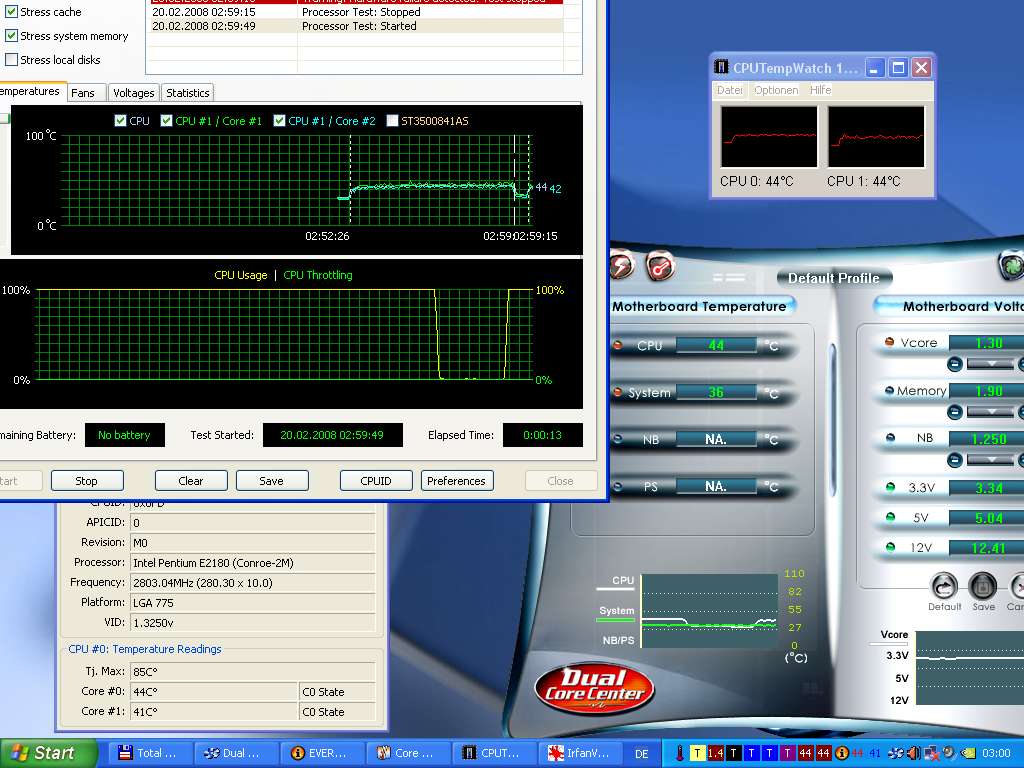Switch to the Statistics tab
Image resolution: width=1024 pixels, height=768 pixels.
tap(187, 93)
